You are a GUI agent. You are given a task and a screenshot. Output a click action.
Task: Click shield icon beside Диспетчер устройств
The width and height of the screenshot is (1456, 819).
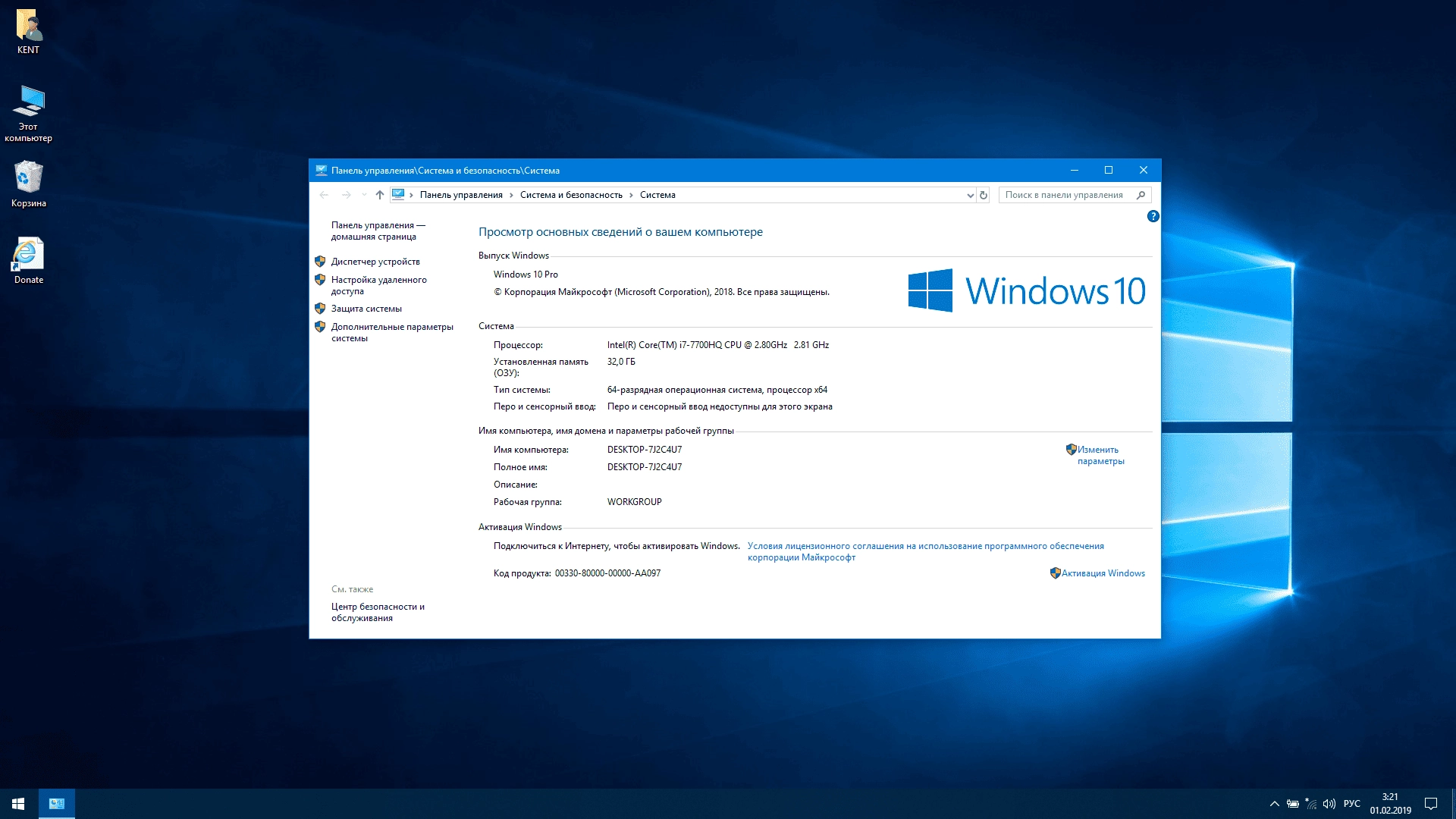click(320, 262)
